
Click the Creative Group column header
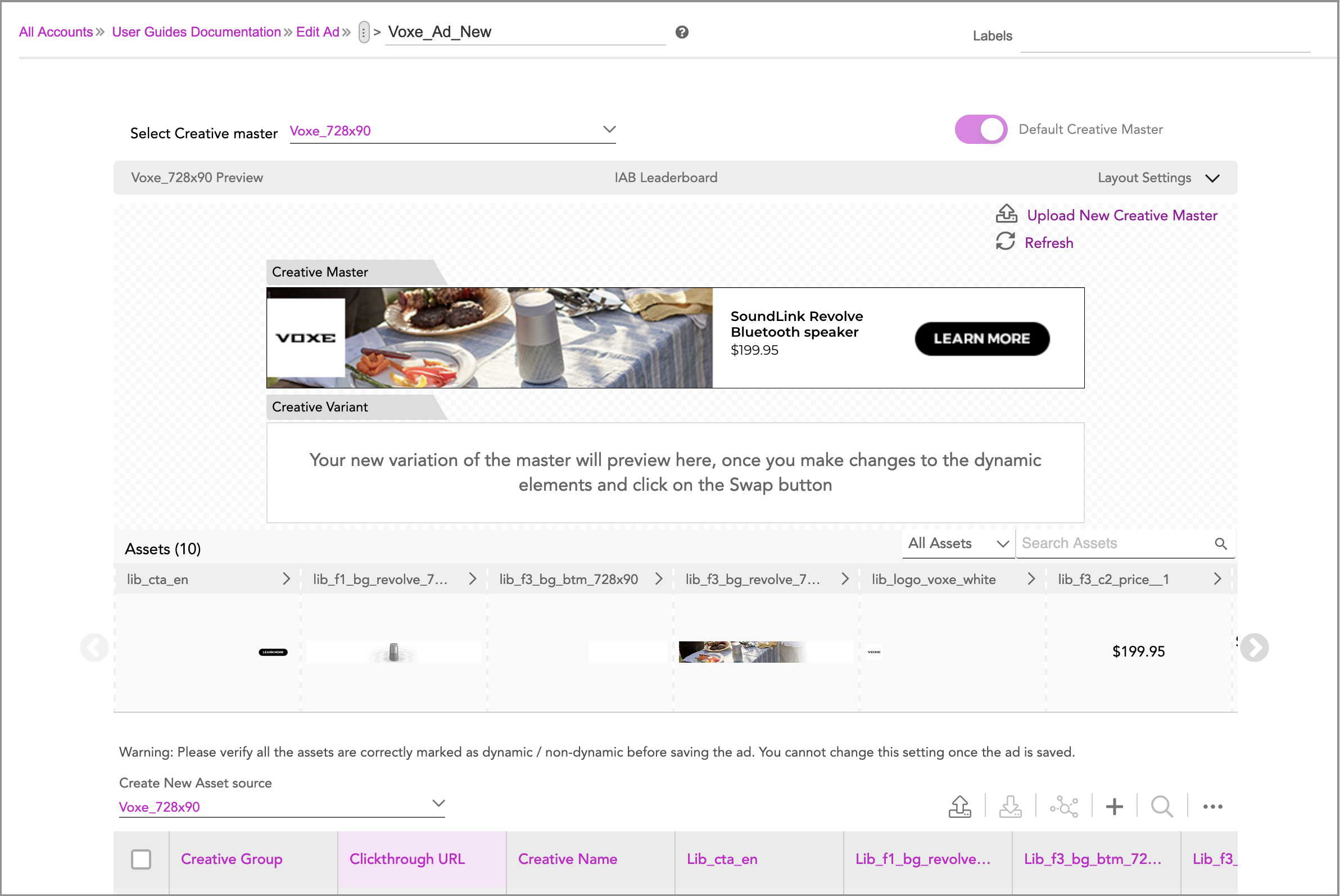232,859
